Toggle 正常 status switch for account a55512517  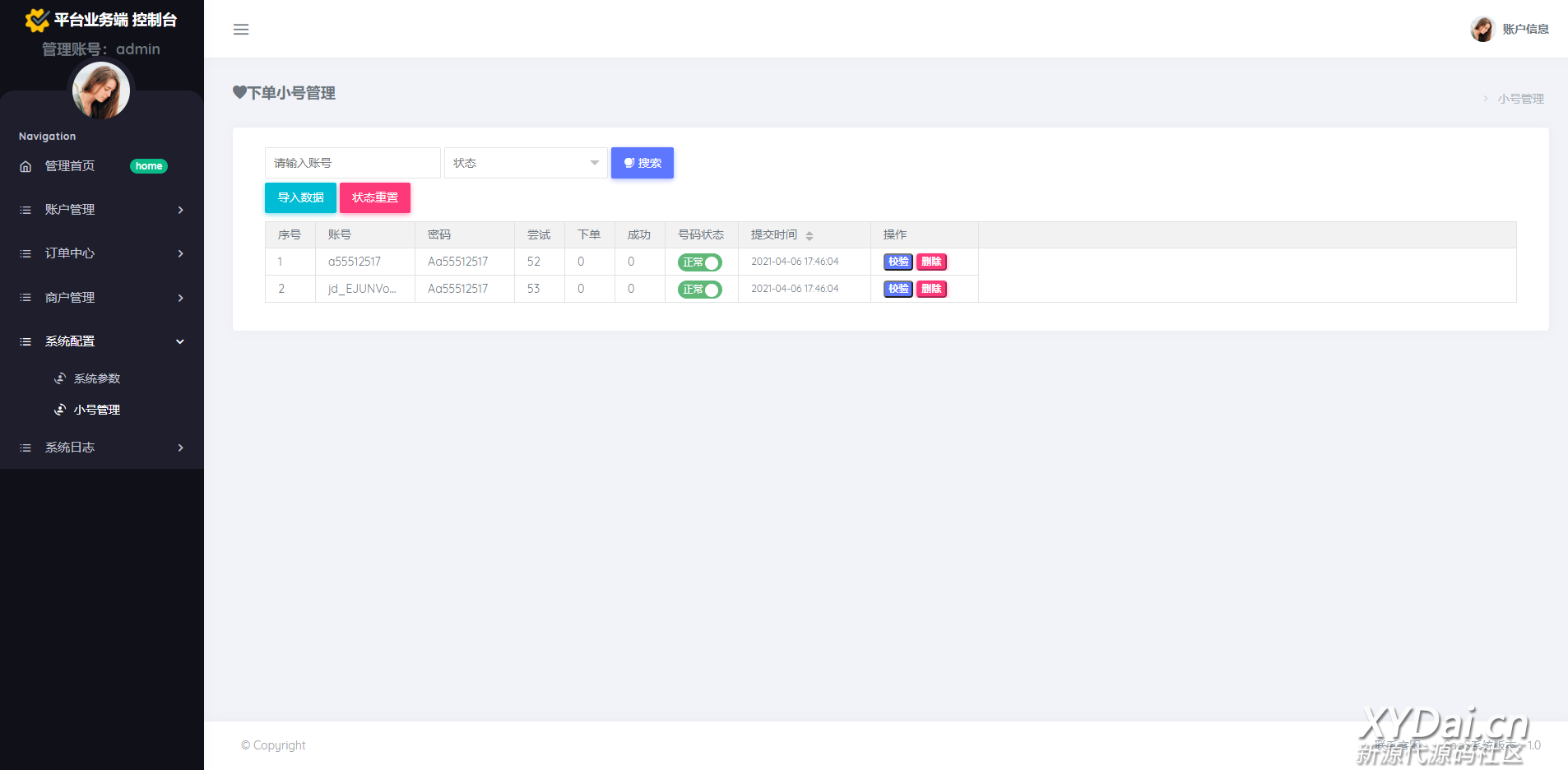click(x=699, y=262)
